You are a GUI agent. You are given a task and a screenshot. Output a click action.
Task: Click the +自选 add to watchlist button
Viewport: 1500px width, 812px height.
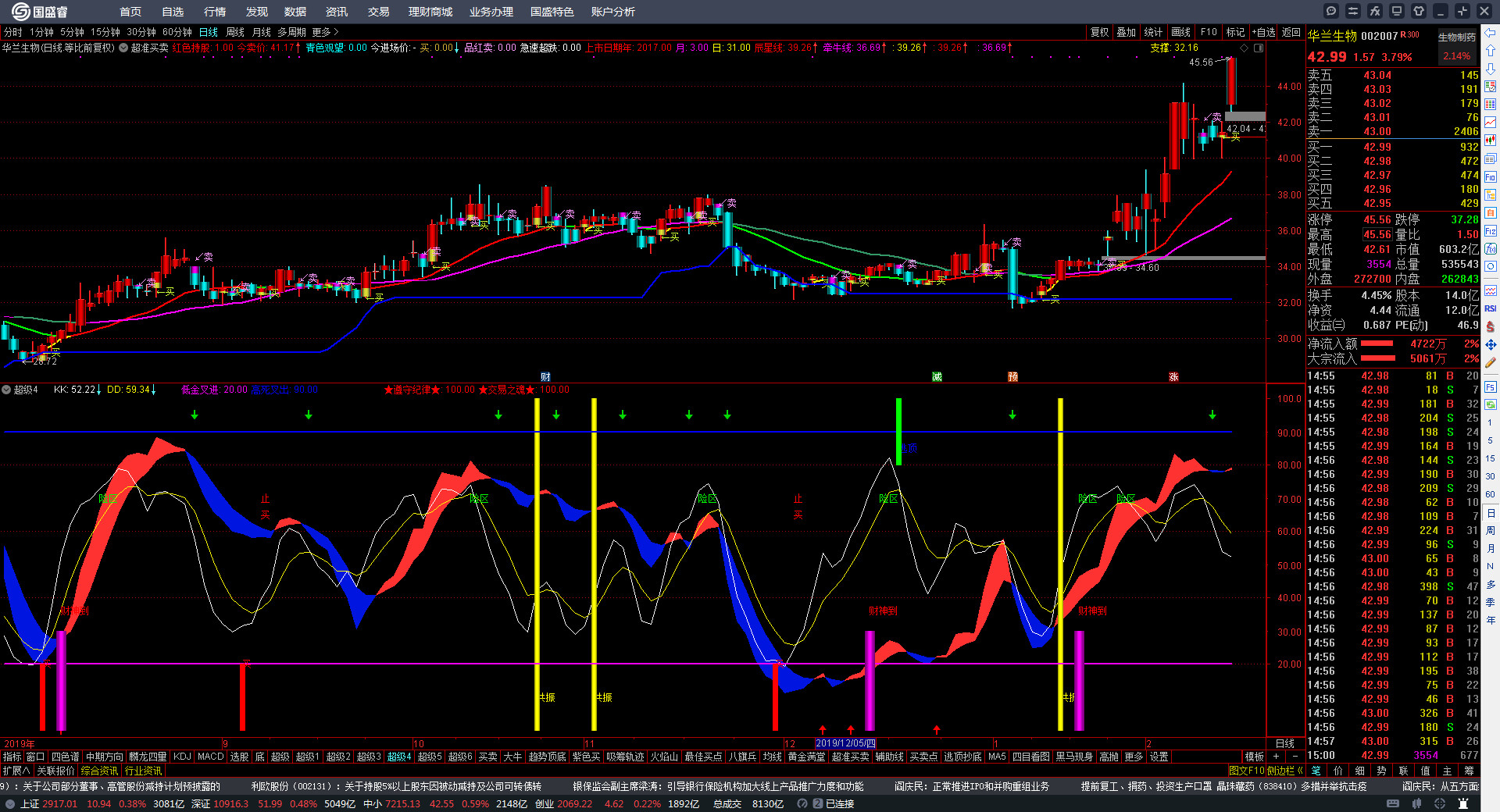pos(1263,32)
